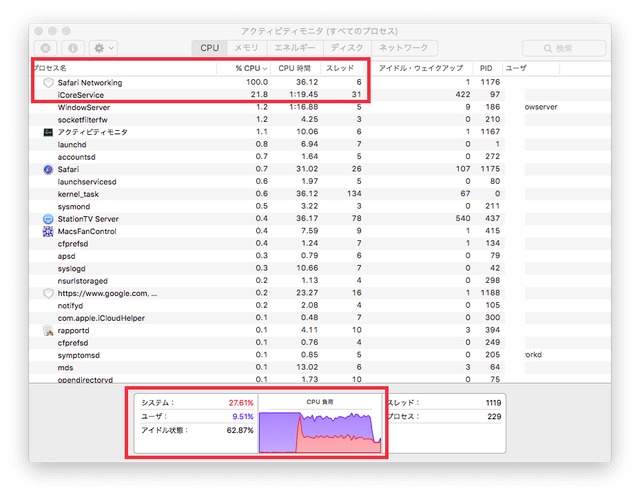Click the 100.0 CPU value for Safari Networking

point(257,82)
